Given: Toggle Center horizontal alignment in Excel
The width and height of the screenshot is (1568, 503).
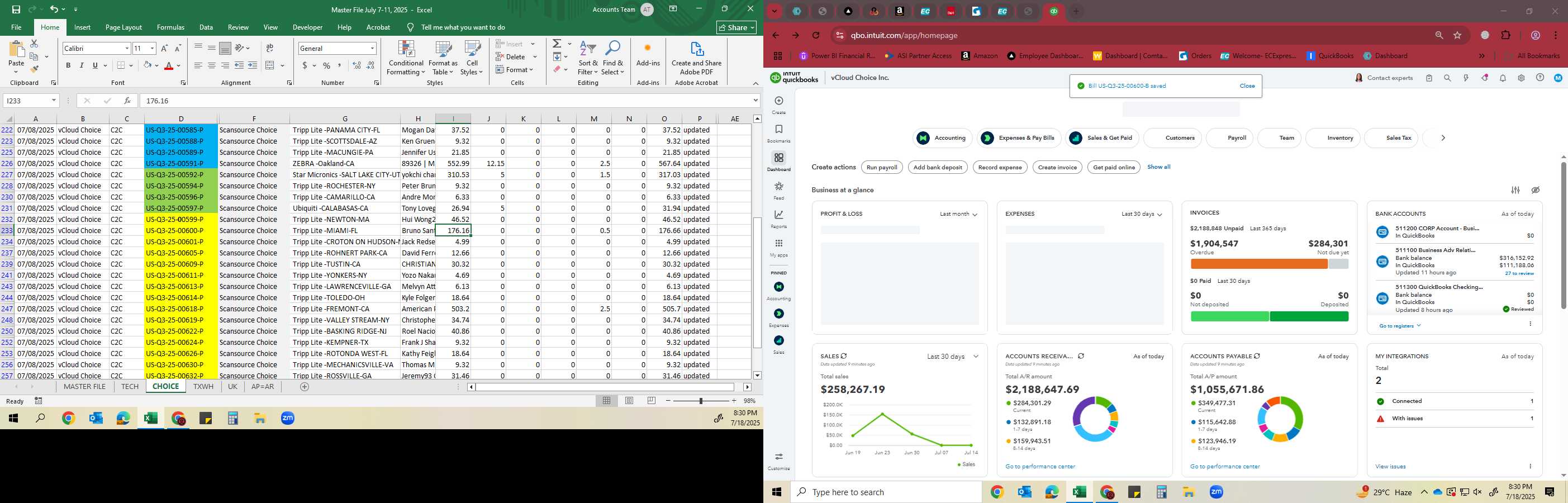Looking at the screenshot, I should coord(212,65).
